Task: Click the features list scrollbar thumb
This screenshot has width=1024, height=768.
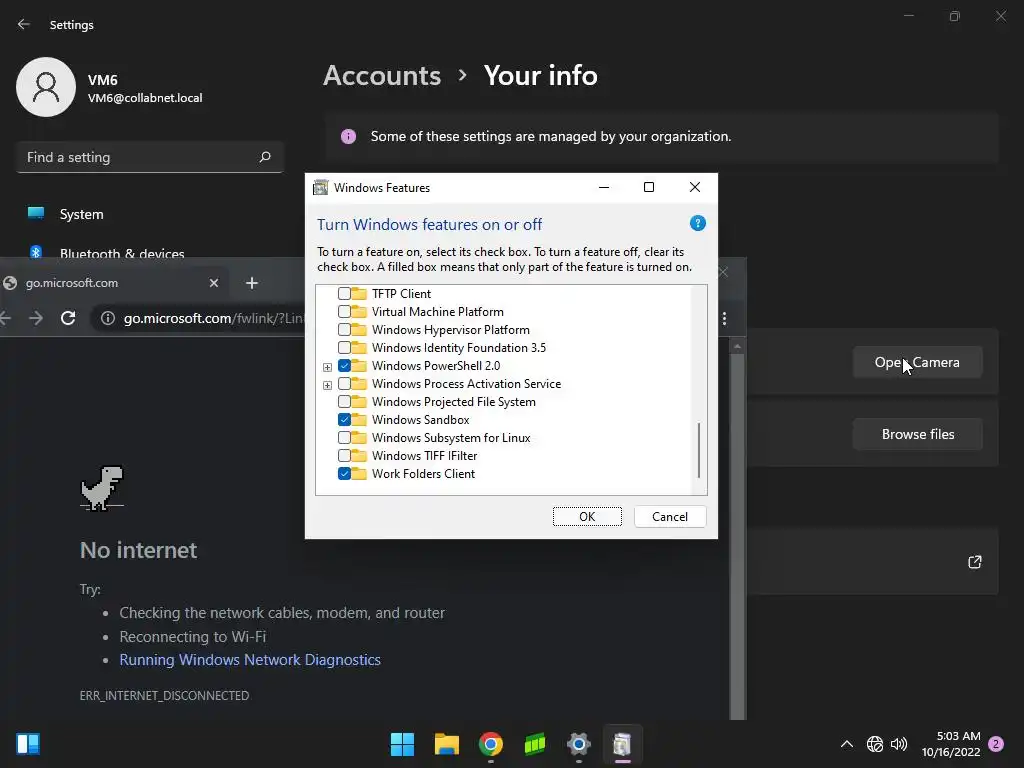Action: 699,450
